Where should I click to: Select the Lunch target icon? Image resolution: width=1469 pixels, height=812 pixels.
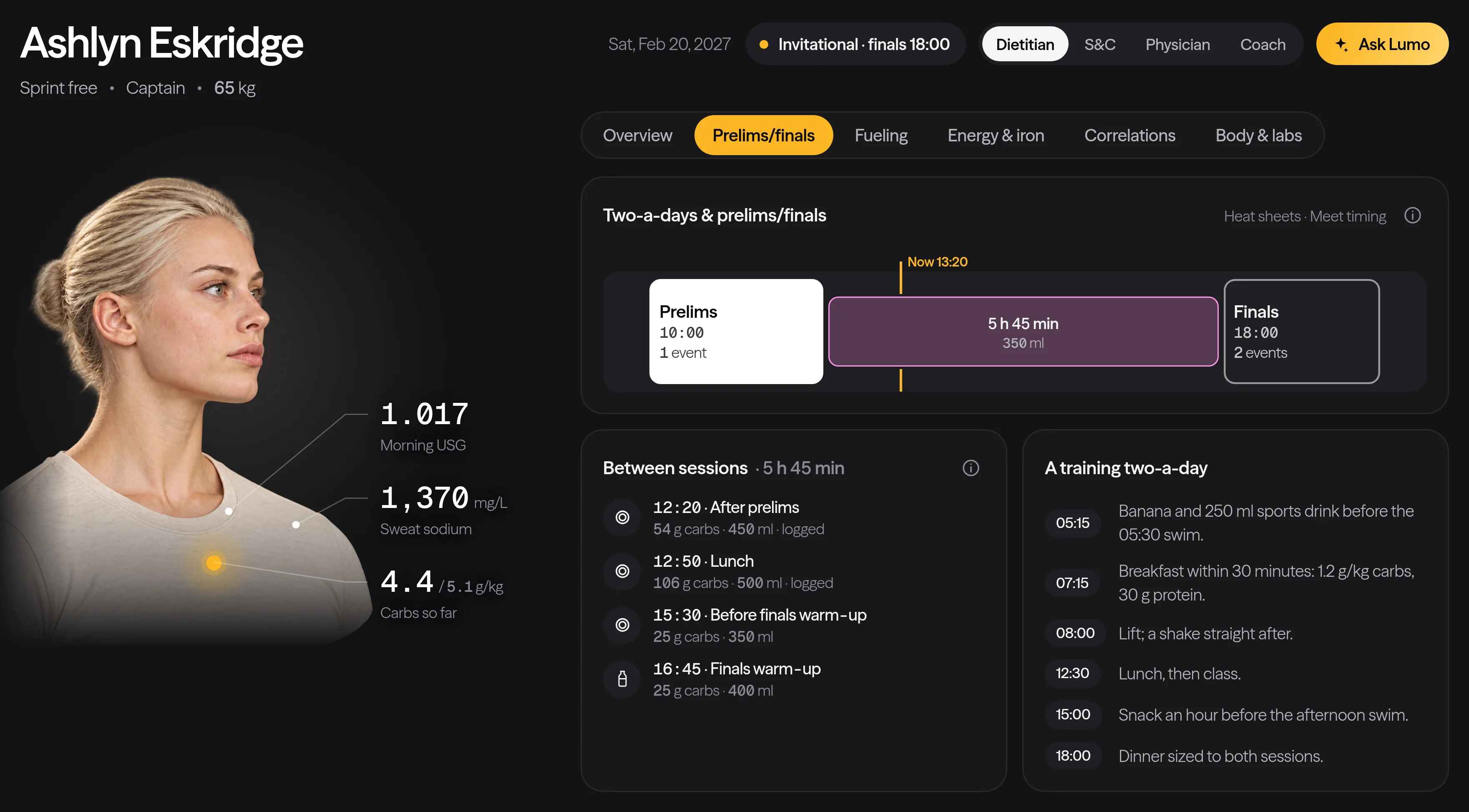click(622, 571)
